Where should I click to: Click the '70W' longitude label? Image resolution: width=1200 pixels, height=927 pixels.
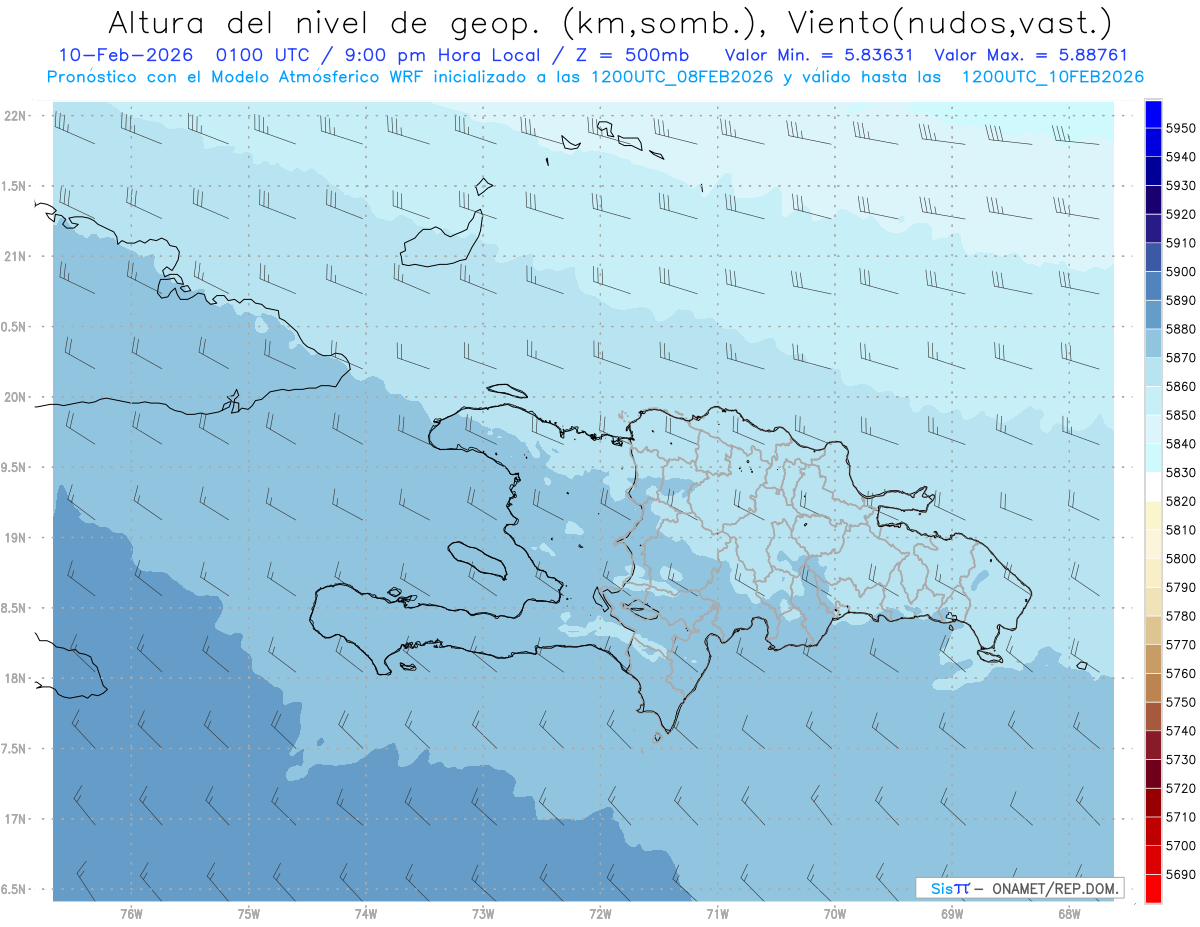coord(835,913)
